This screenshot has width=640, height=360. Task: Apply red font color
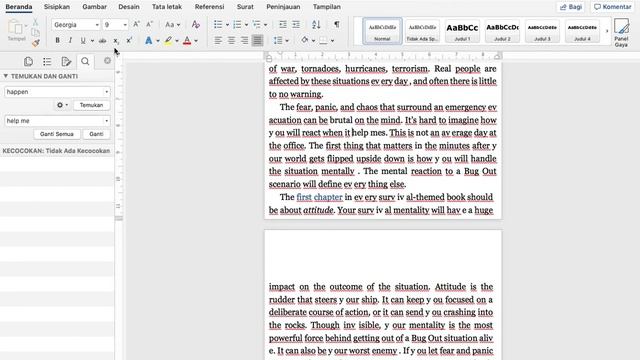pos(187,40)
